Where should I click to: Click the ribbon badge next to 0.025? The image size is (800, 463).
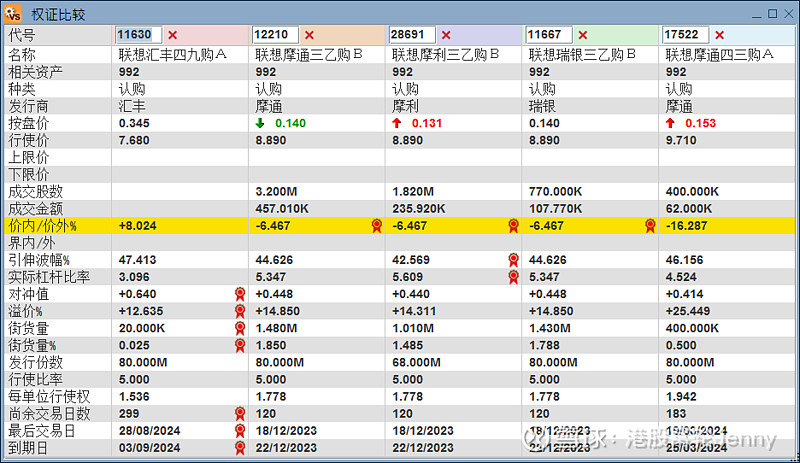(240, 346)
